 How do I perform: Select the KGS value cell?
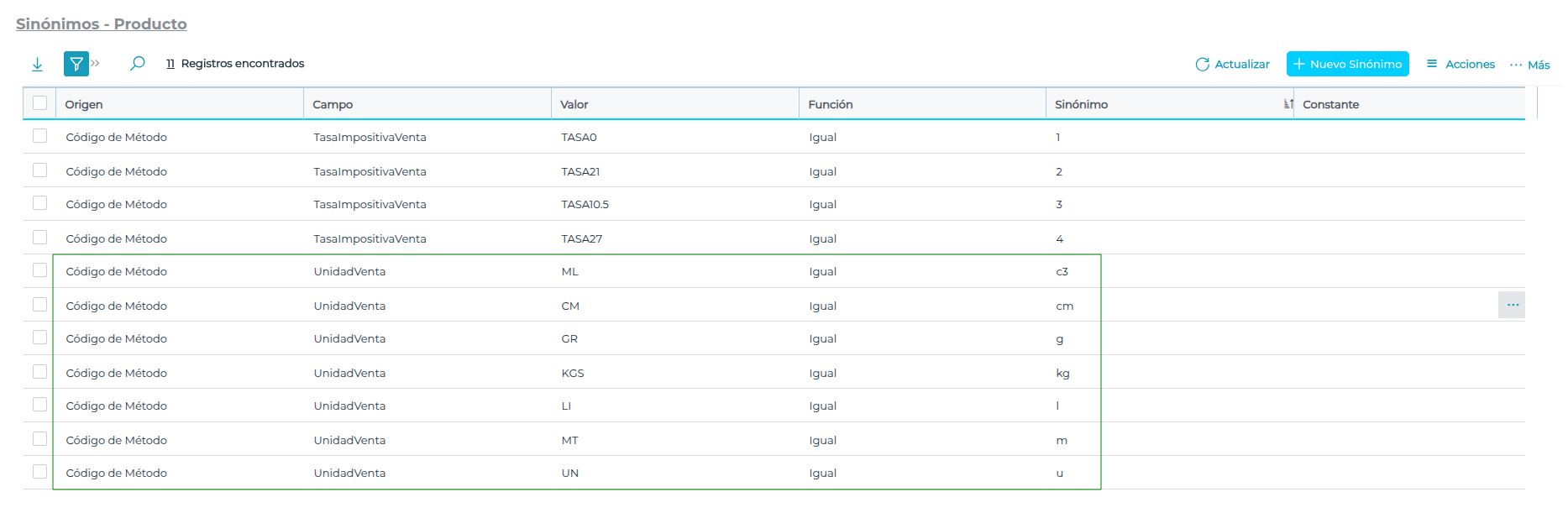(573, 373)
